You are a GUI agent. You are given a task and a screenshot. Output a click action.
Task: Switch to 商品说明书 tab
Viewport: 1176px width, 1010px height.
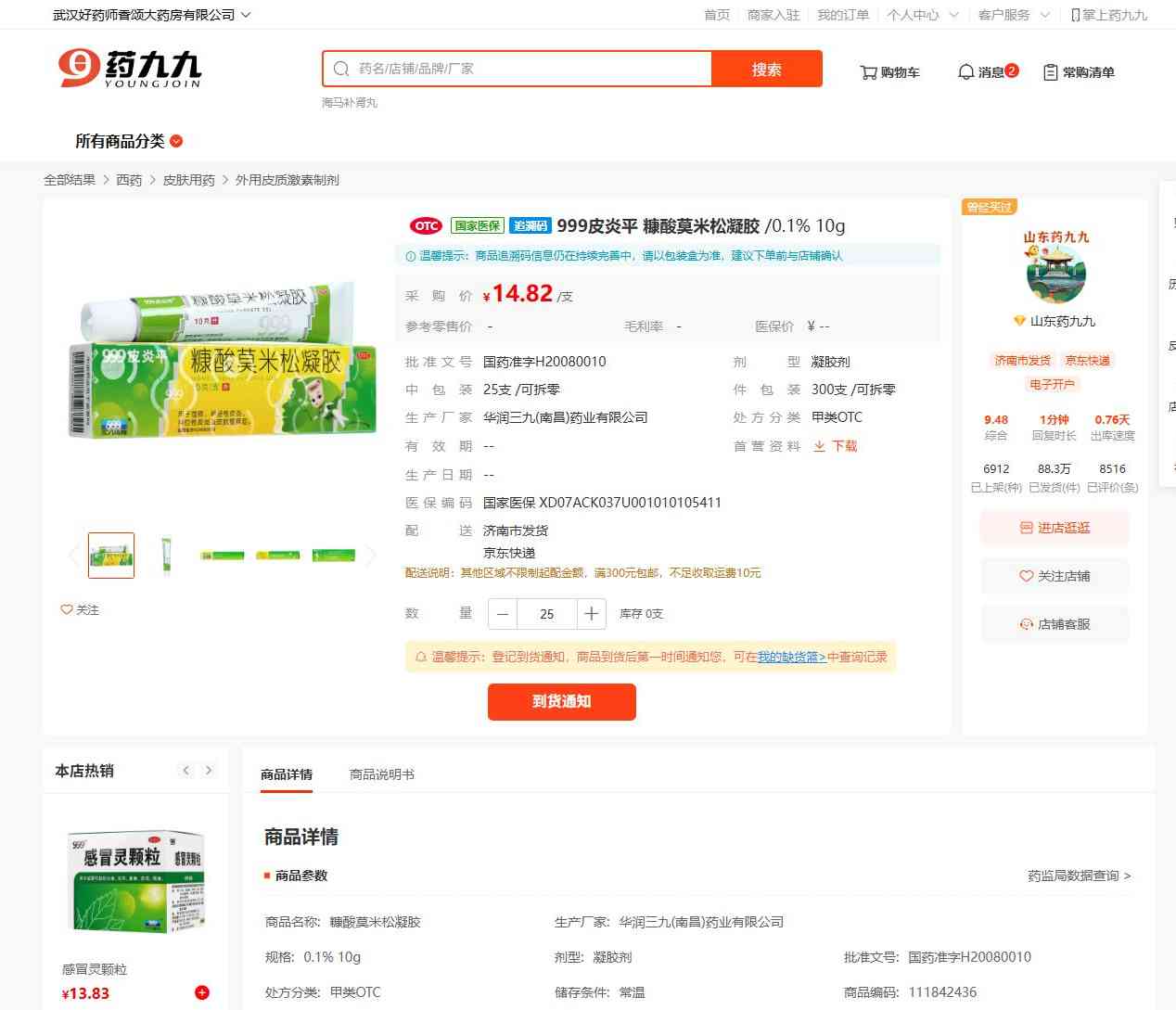pyautogui.click(x=381, y=774)
